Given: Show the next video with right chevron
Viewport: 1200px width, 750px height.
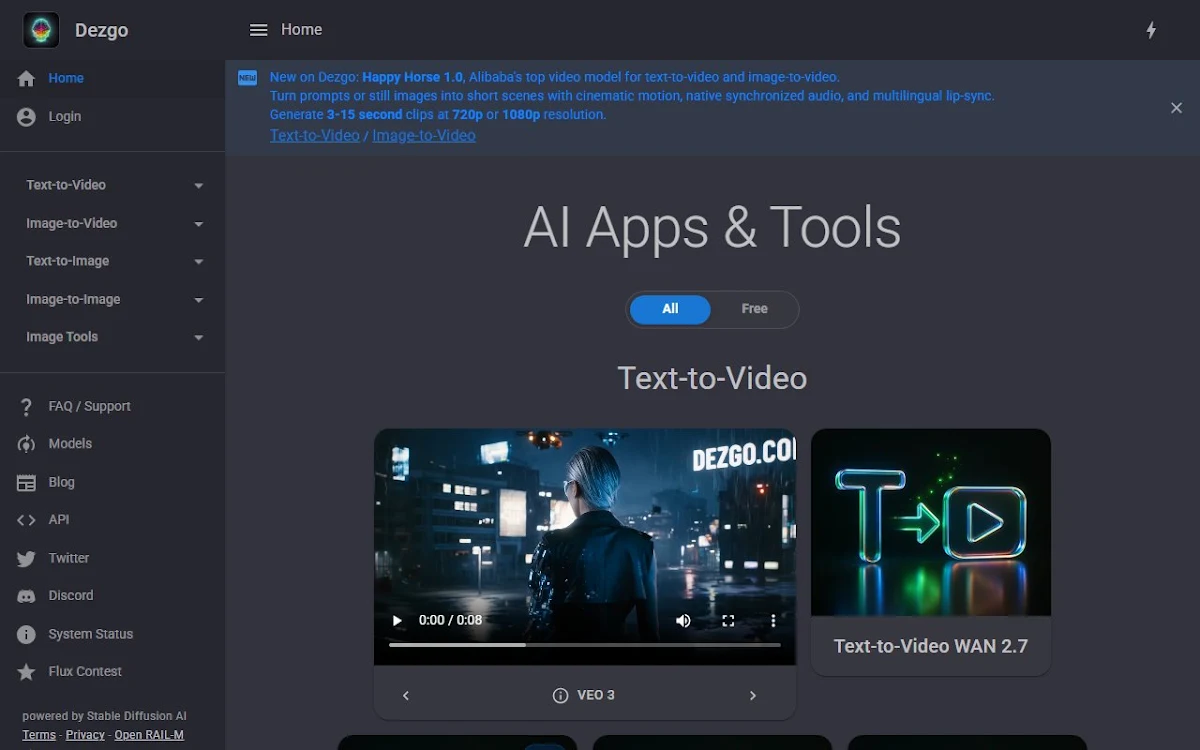Looking at the screenshot, I should click(x=753, y=695).
